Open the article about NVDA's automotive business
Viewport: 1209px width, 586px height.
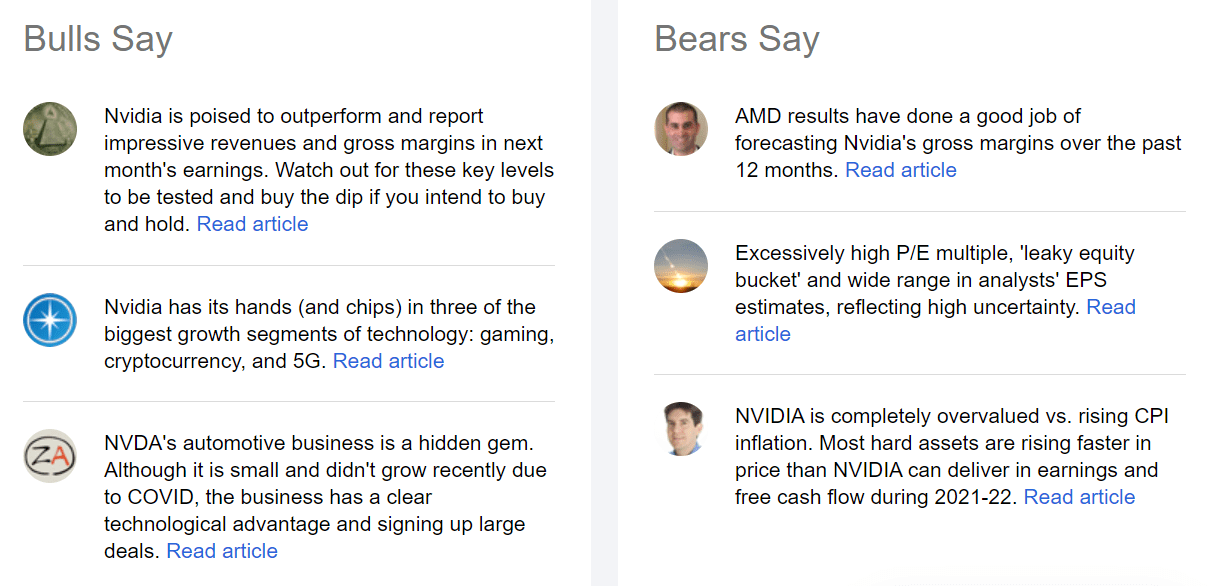coord(222,550)
